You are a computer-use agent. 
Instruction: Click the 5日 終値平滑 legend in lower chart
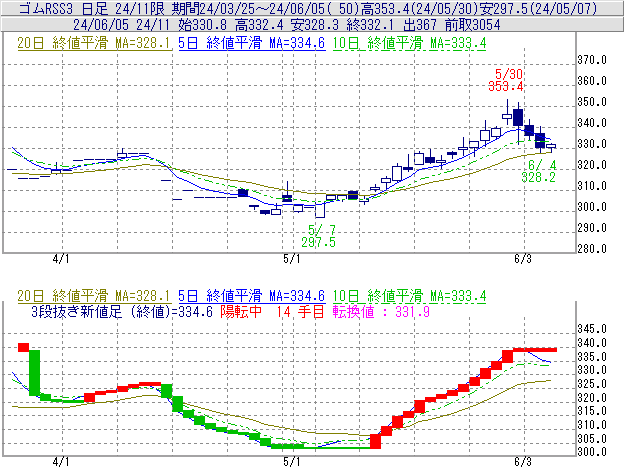point(252,296)
